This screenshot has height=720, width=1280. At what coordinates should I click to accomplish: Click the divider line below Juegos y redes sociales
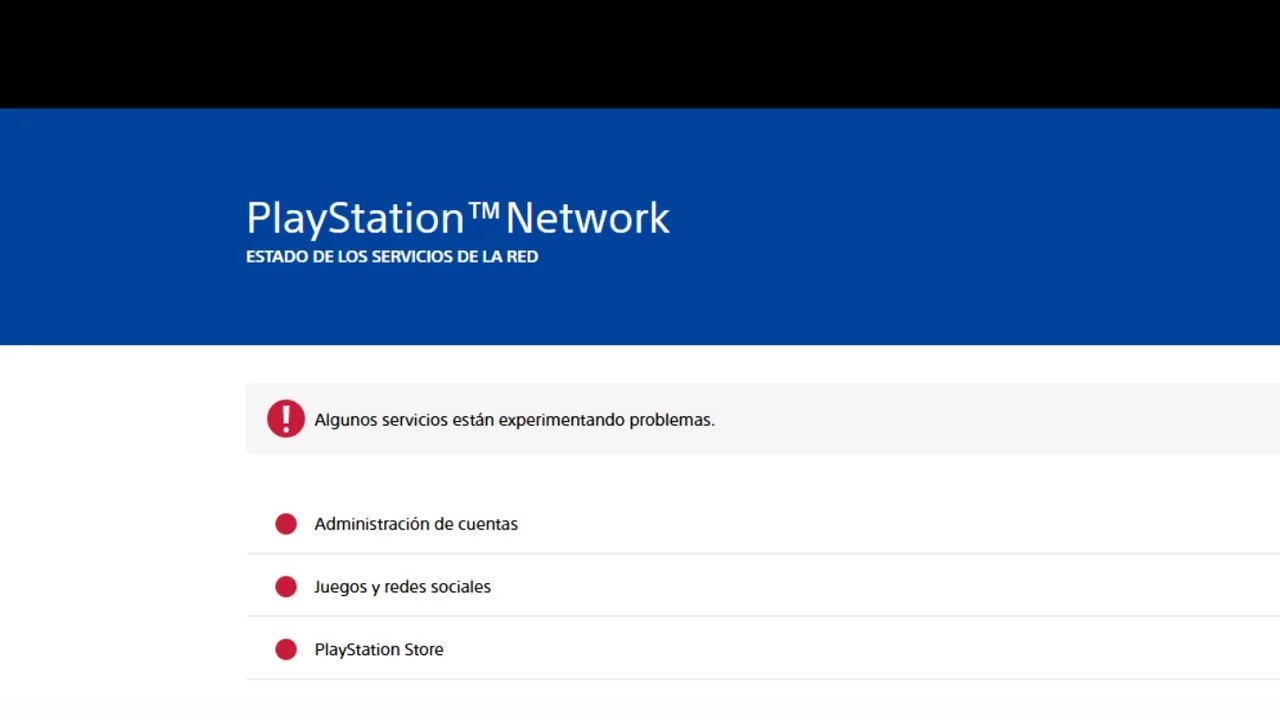(x=760, y=616)
